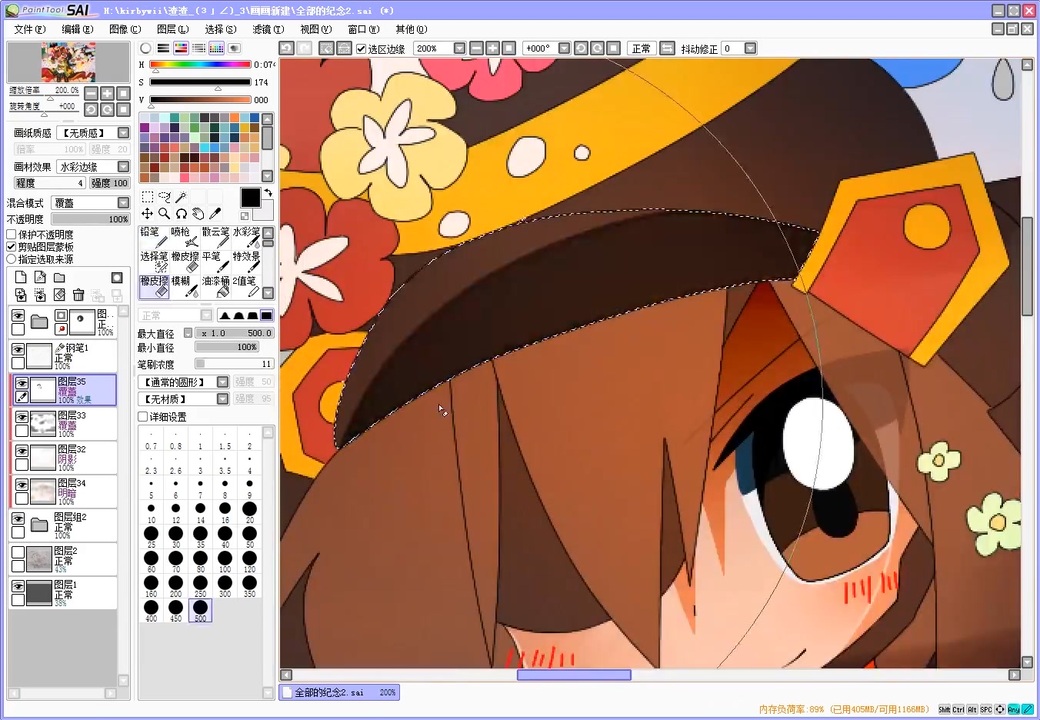Image resolution: width=1040 pixels, height=720 pixels.
Task: Open the rotation angle +000° dropdown
Action: coord(564,48)
